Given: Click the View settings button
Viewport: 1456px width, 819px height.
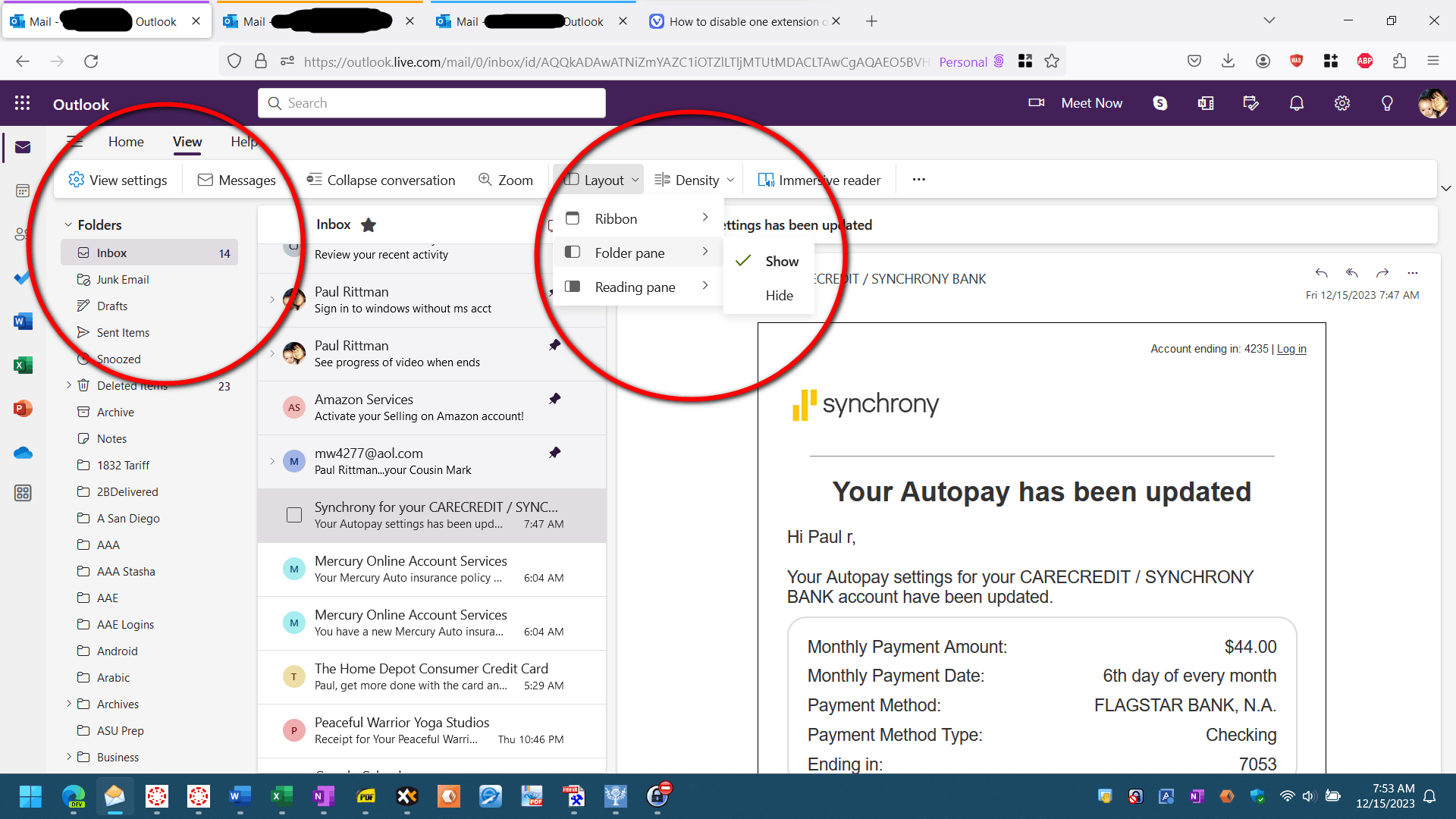Looking at the screenshot, I should coord(118,180).
